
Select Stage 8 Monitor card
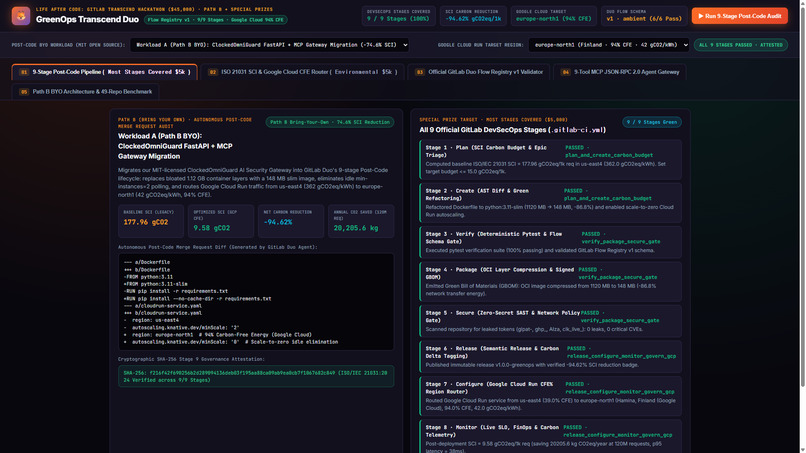[x=551, y=437]
